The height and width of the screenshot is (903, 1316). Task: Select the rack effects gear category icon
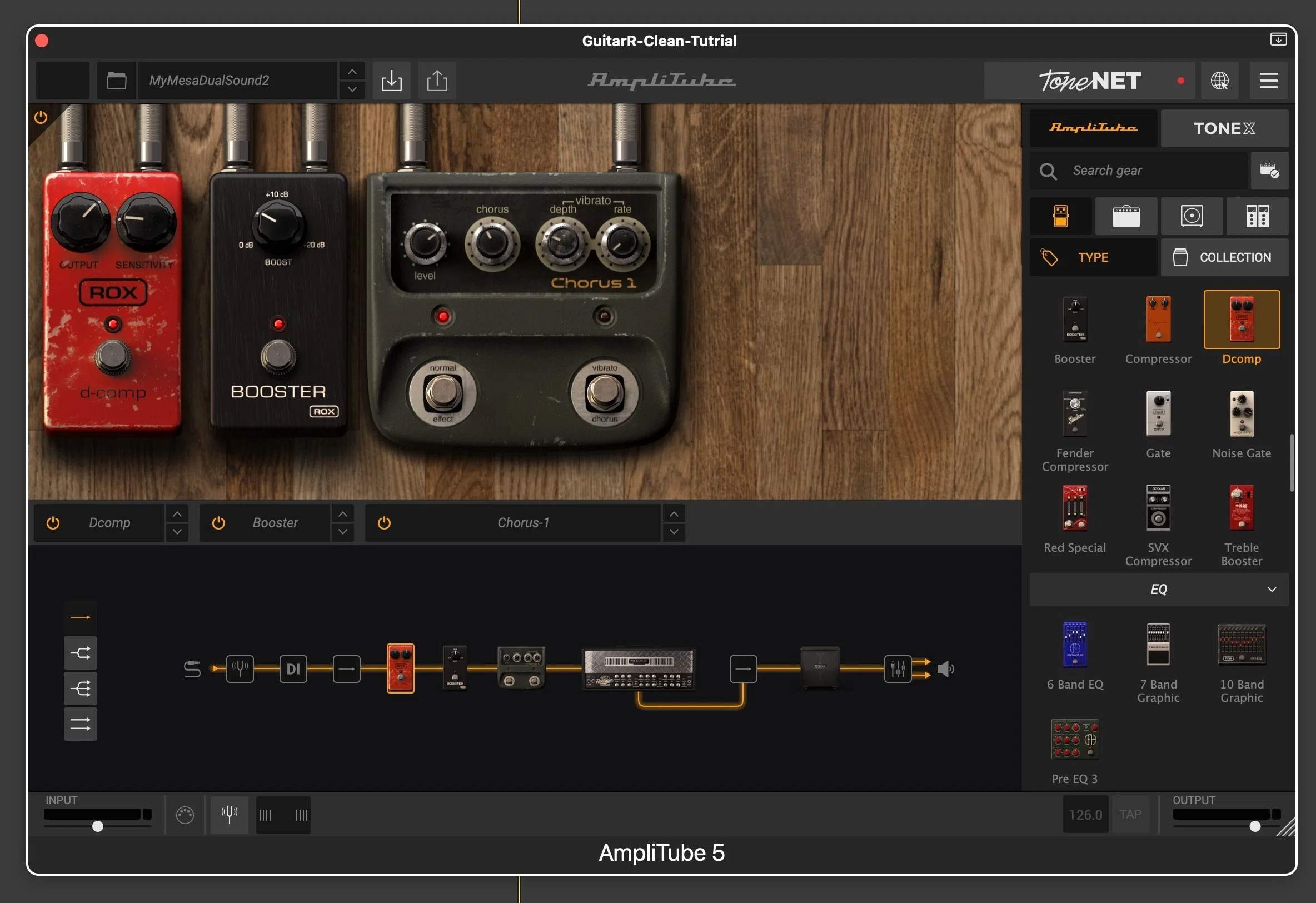1258,216
